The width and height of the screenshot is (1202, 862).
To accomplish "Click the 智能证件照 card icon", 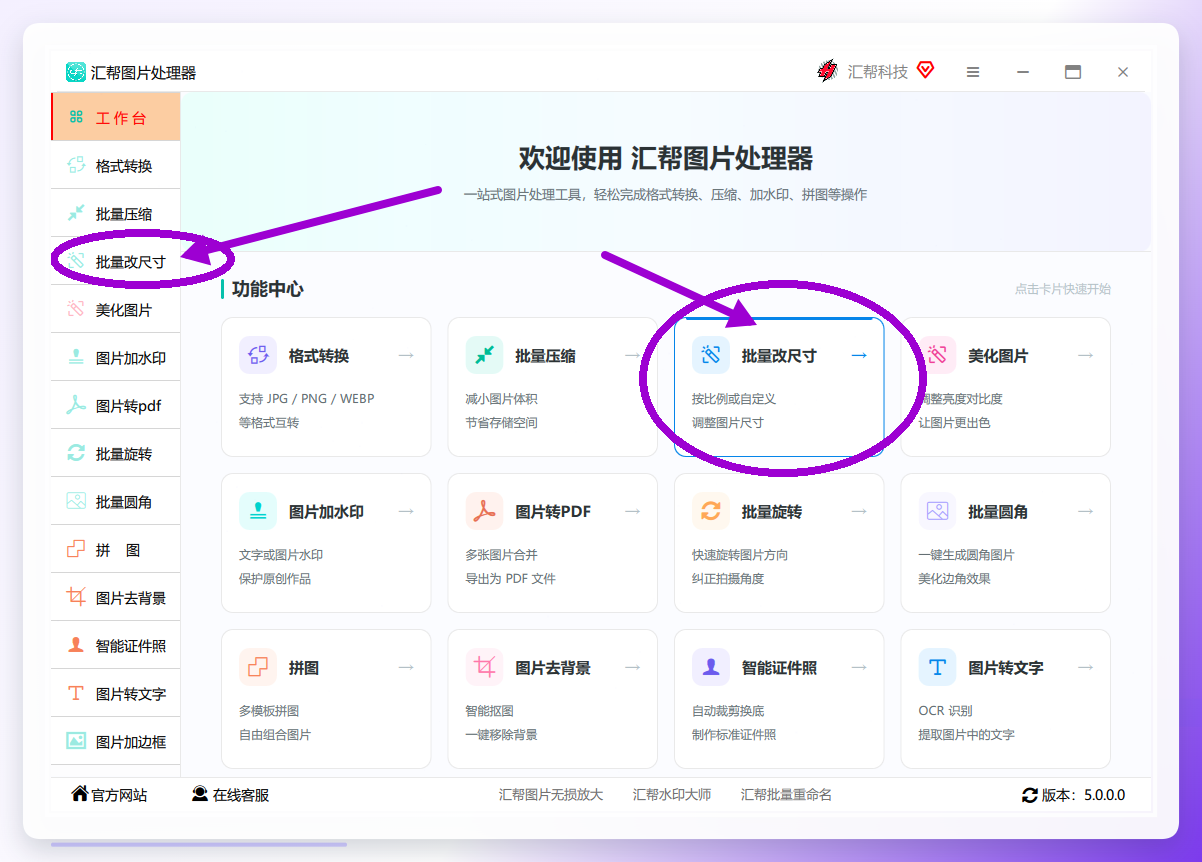I will coord(711,667).
